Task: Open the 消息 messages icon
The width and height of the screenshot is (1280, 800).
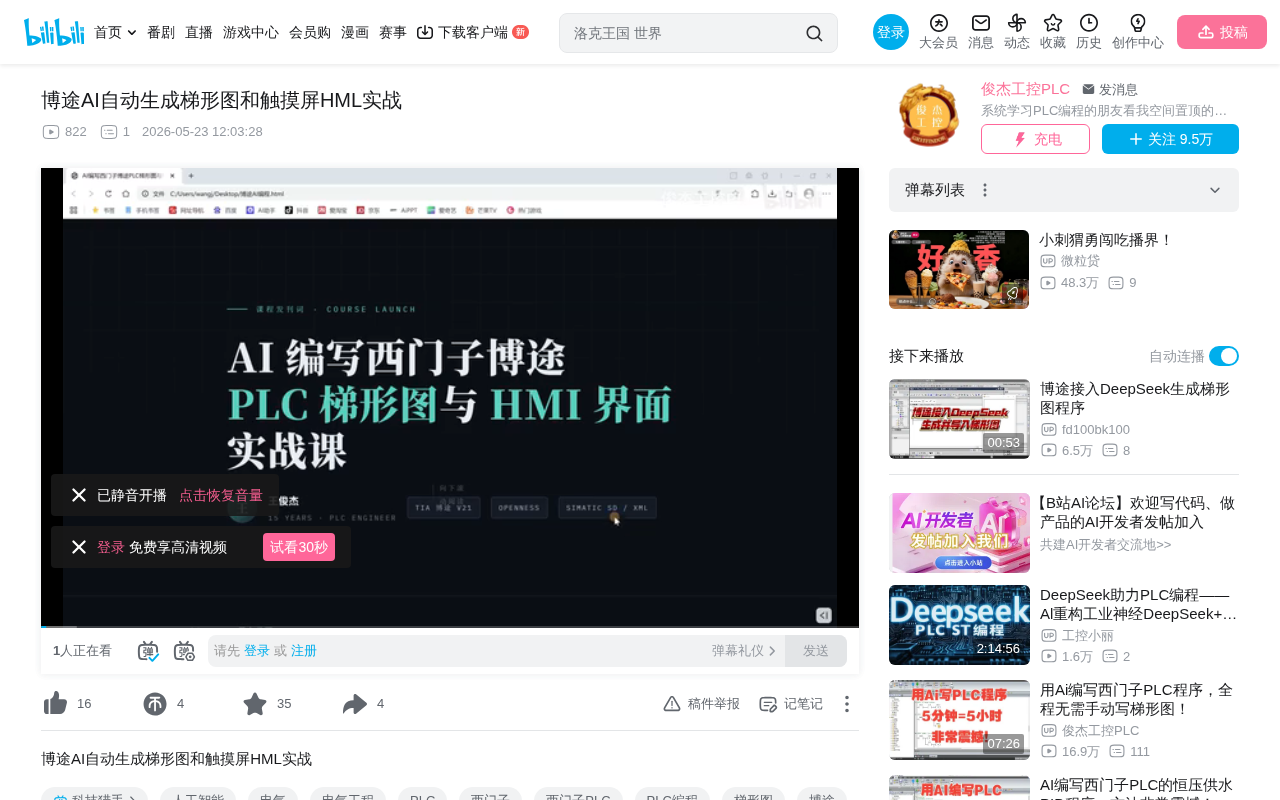Action: (x=981, y=23)
